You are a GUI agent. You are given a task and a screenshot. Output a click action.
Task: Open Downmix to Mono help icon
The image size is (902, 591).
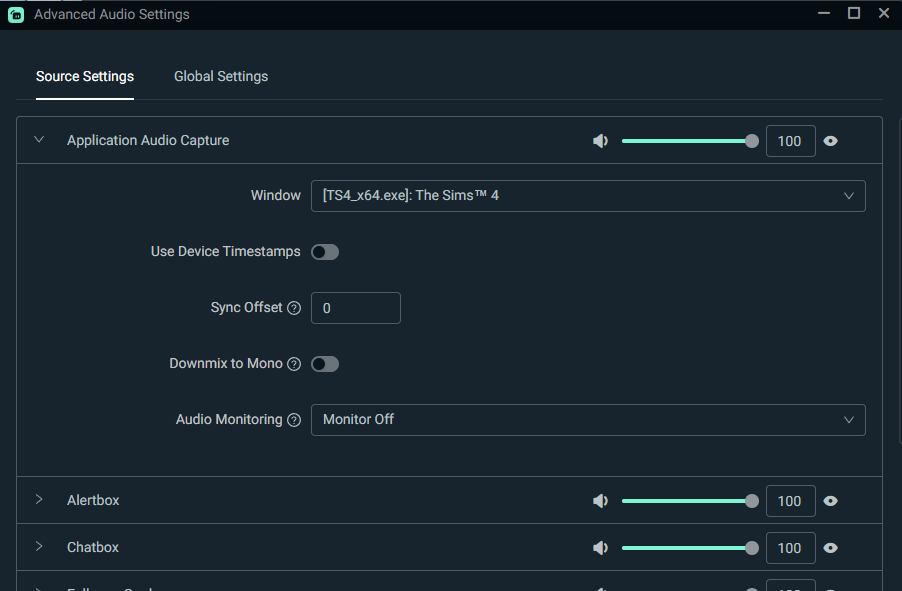coord(294,364)
